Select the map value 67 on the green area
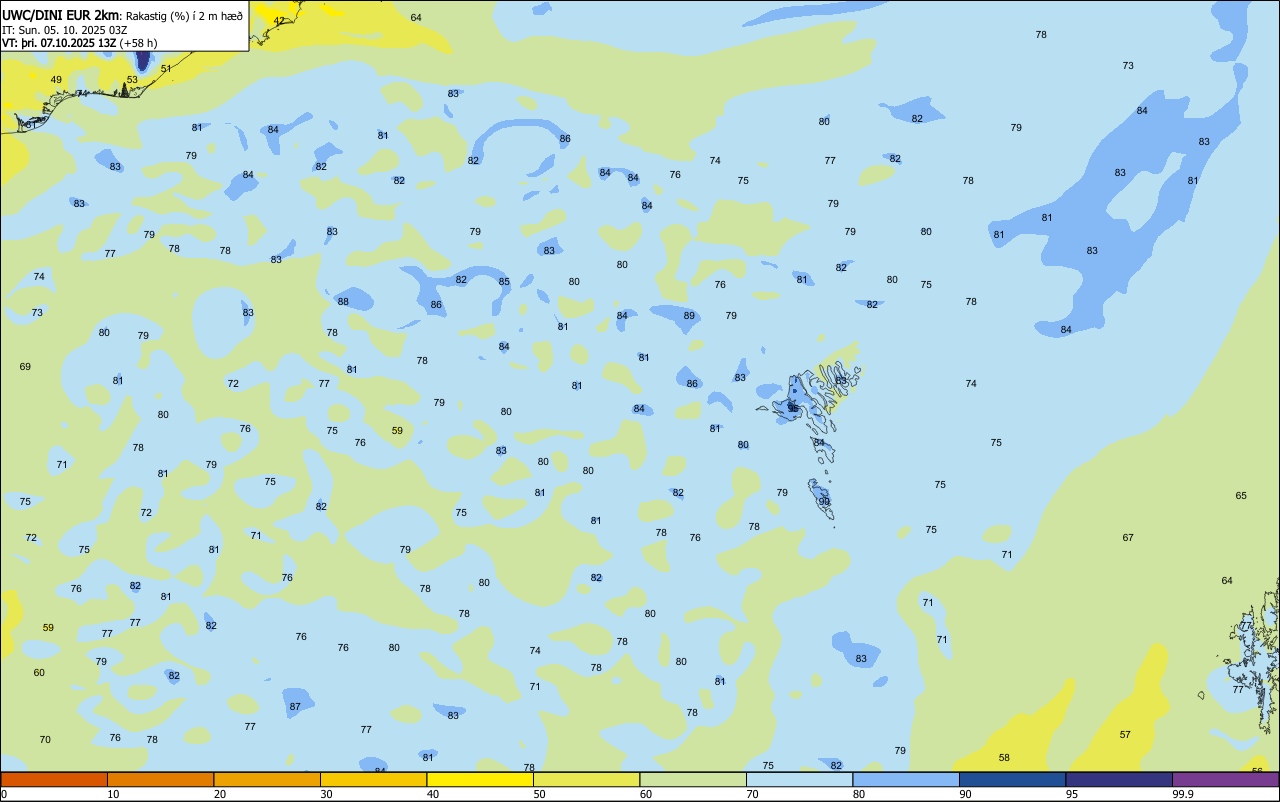Screen dimensions: 1280x802 coord(1128,538)
